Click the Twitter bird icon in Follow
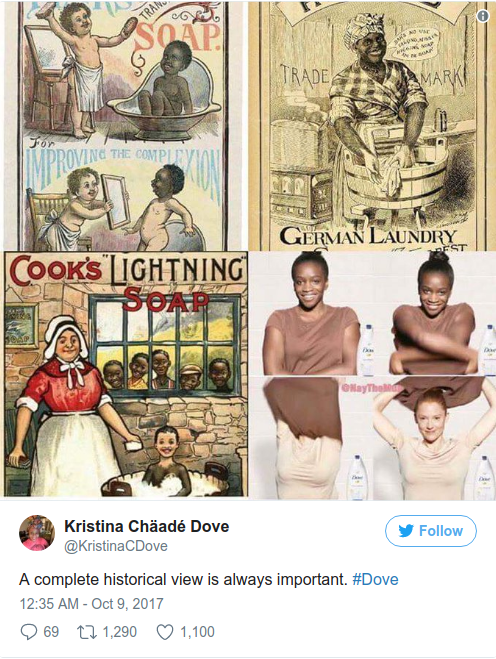Image resolution: width=496 pixels, height=659 pixels. tap(406, 531)
